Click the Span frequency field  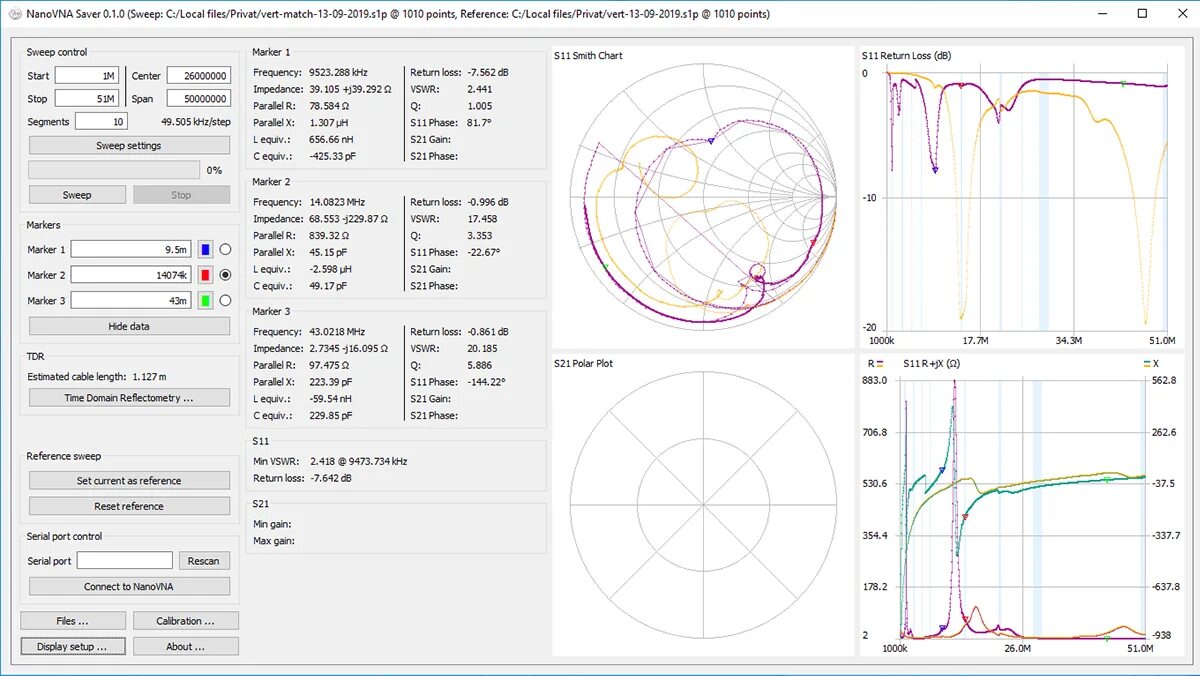pos(199,99)
